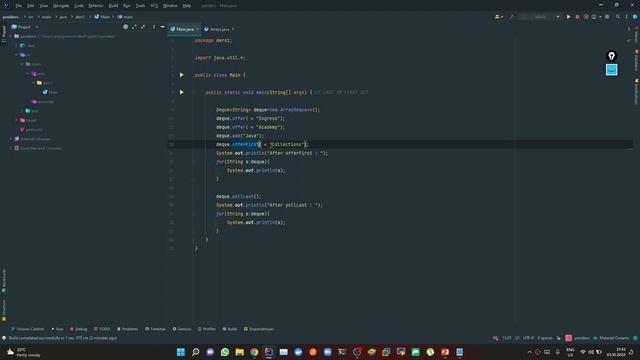Open the Version Control tool window
The width and height of the screenshot is (640, 360).
27,329
